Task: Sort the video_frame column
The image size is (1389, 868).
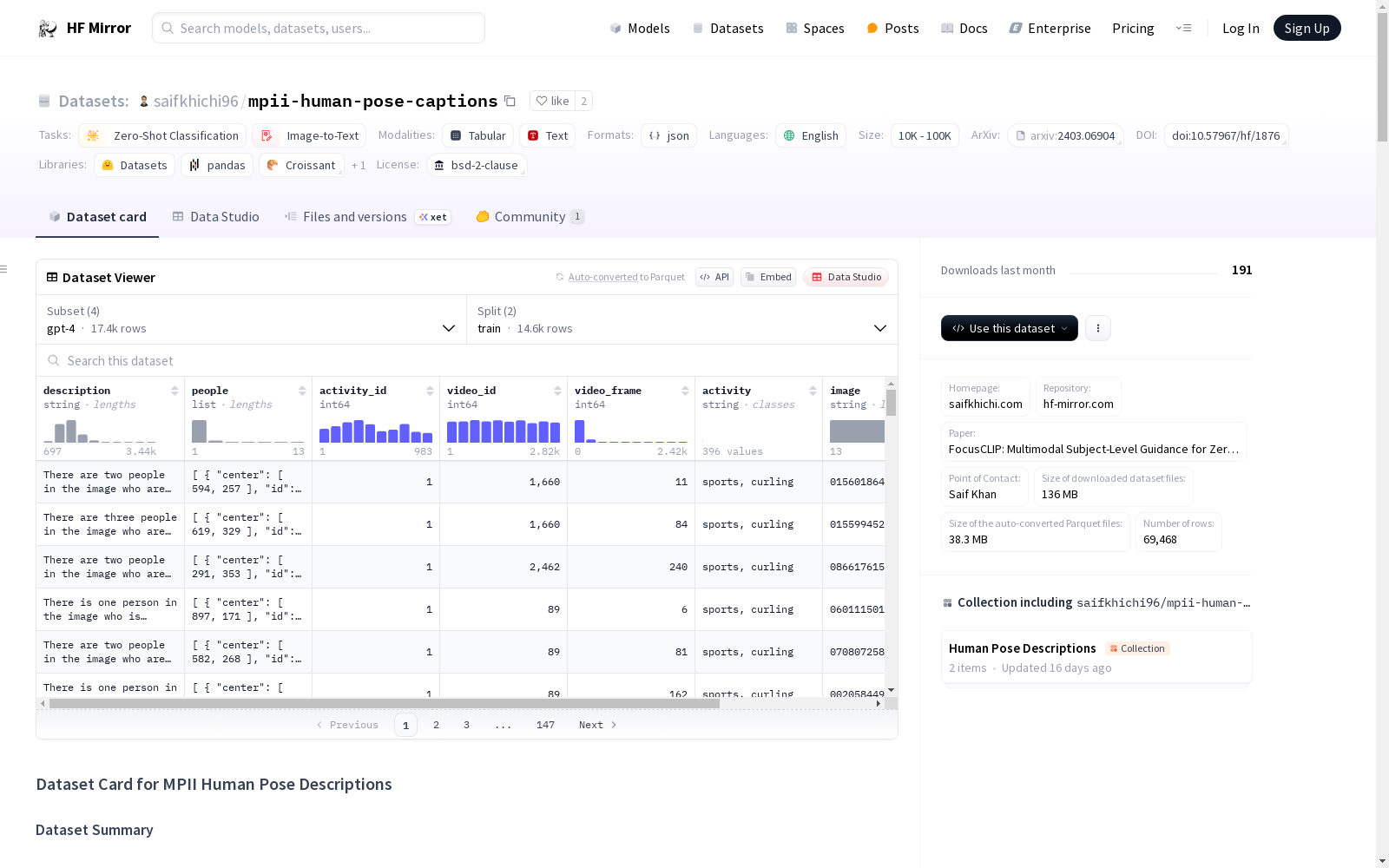Action: [685, 391]
